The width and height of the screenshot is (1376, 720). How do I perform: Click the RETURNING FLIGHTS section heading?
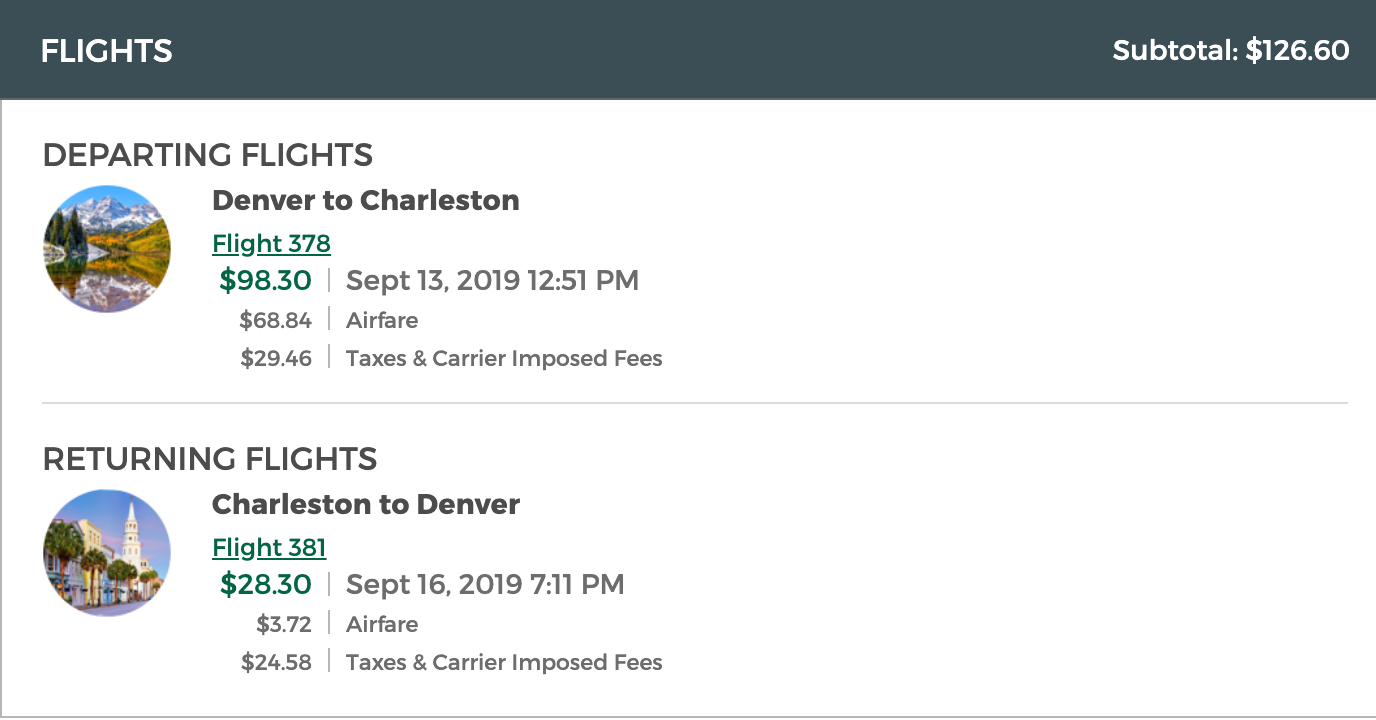tap(210, 459)
